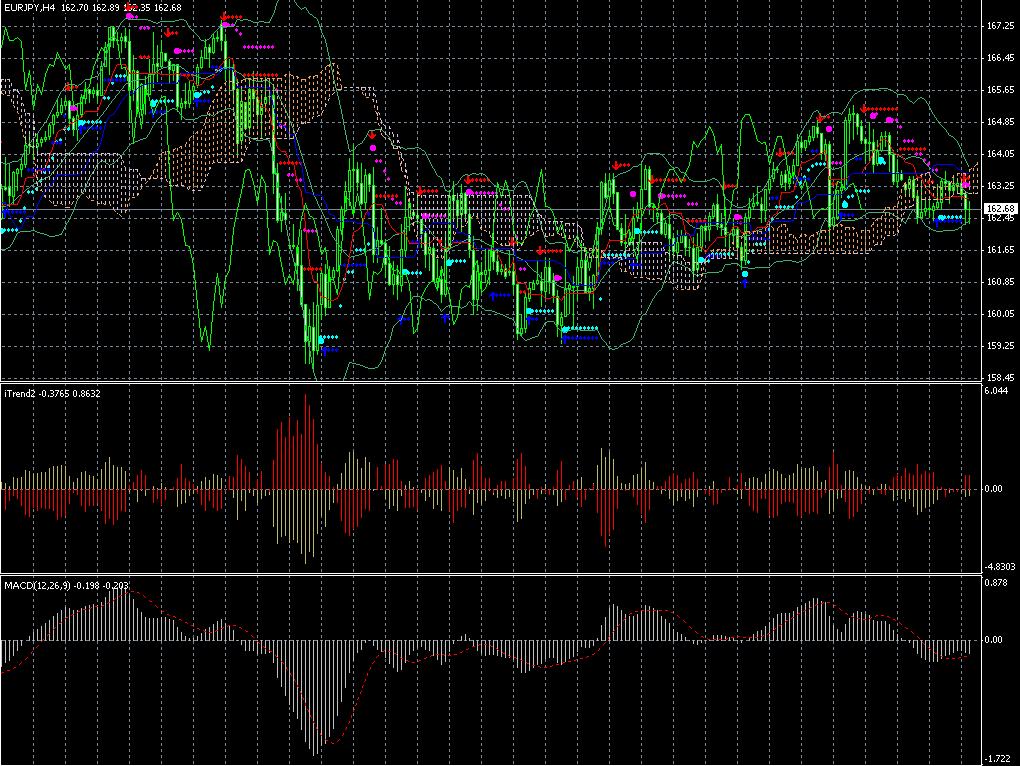Click the 163.25 price axis label
Viewport: 1020px width, 766px height.
tap(1000, 185)
